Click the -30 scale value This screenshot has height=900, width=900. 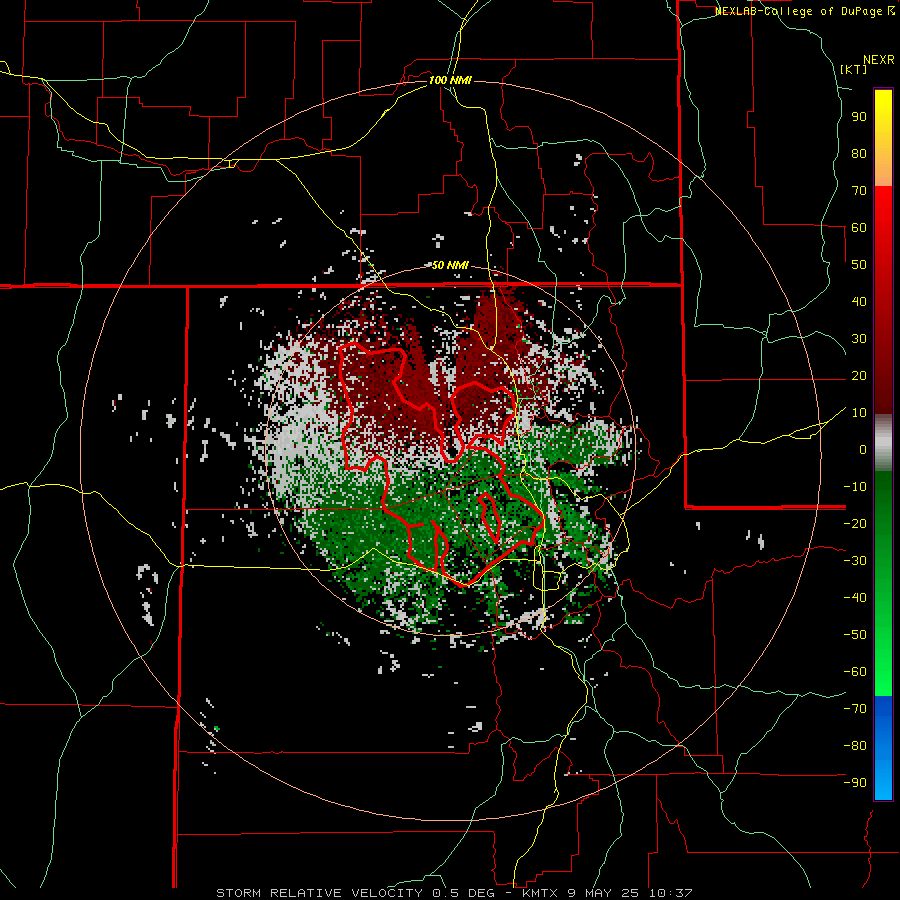click(855, 561)
